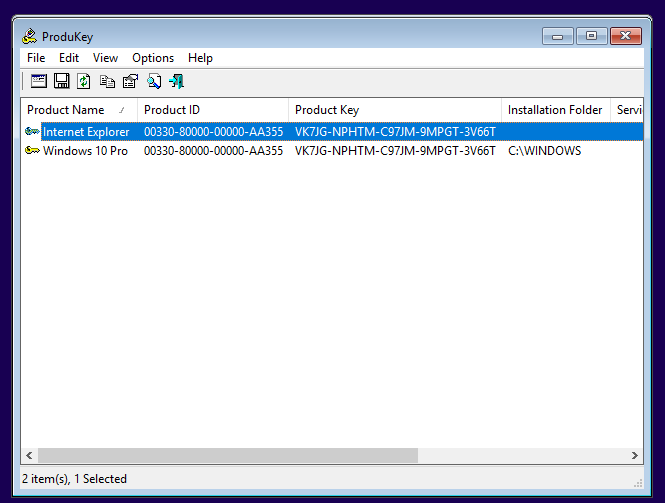Click the ProduKey title bar app icon
The width and height of the screenshot is (665, 503).
29,36
